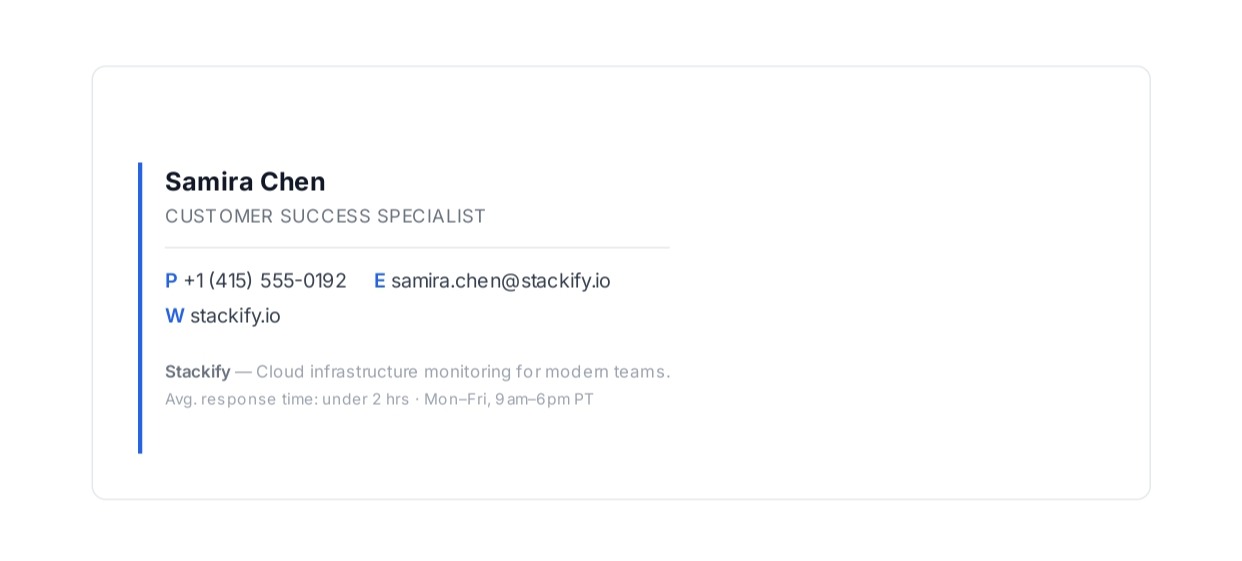Image resolution: width=1242 pixels, height=561 pixels.
Task: Click the blue E email label
Action: [x=380, y=281]
